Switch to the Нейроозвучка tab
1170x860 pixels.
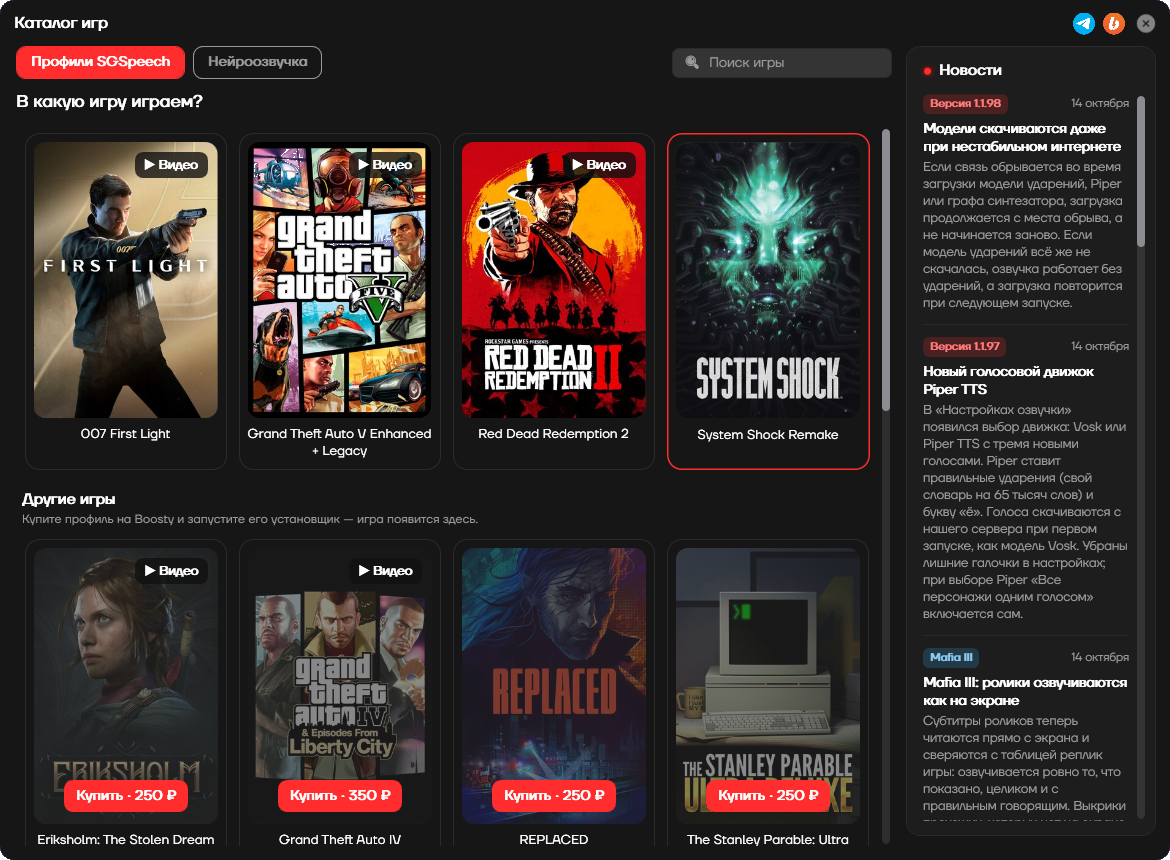tap(257, 62)
